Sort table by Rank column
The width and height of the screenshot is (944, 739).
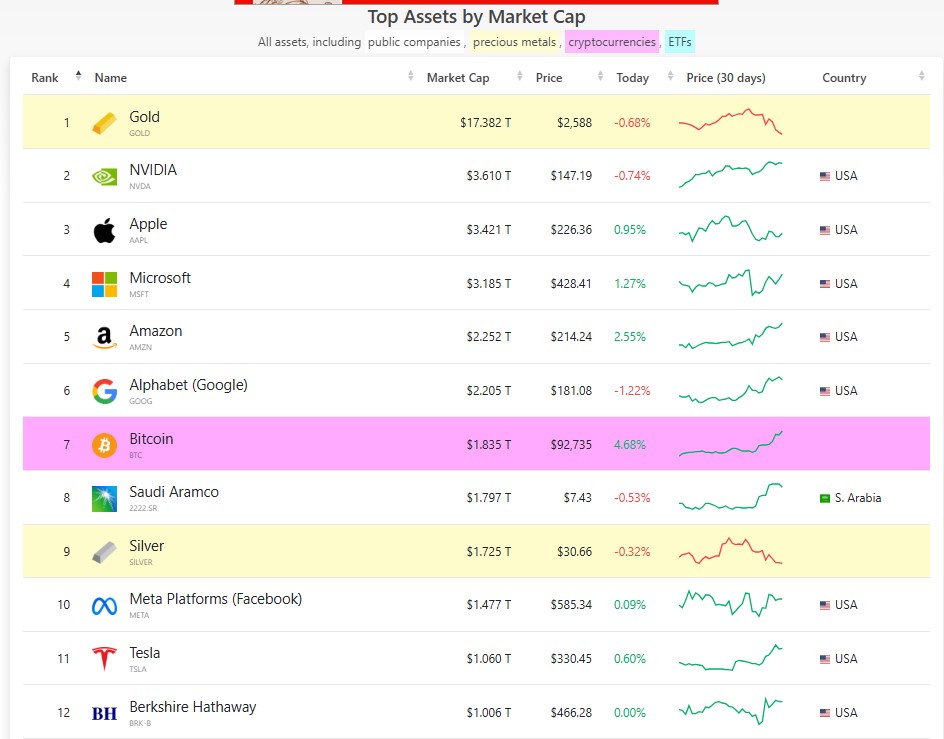point(46,78)
